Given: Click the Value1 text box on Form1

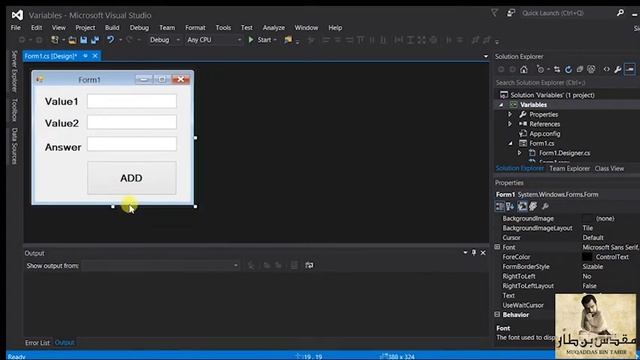Looking at the screenshot, I should tap(132, 101).
